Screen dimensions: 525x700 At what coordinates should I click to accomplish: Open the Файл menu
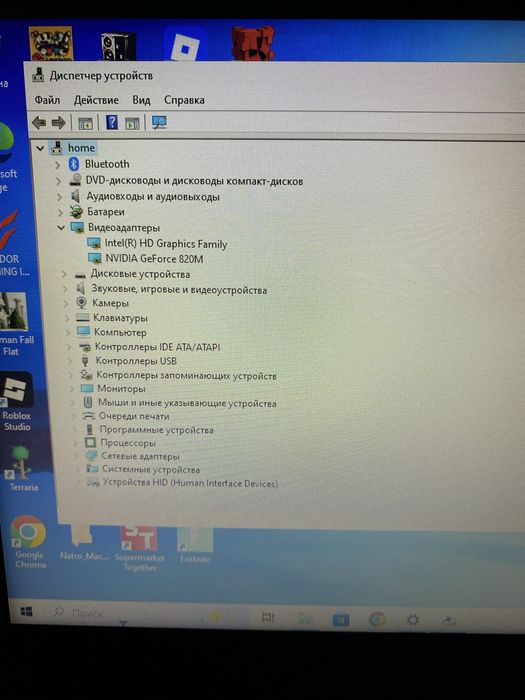click(x=47, y=100)
